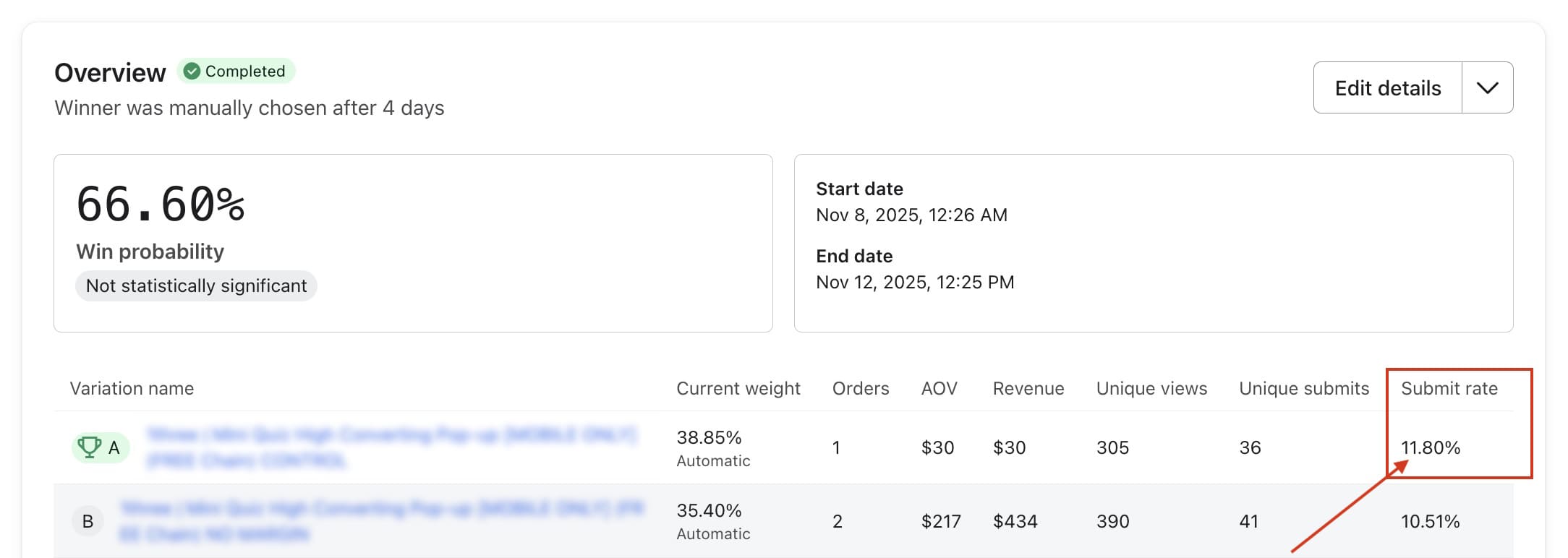
Task: Click the Edit details button
Action: (x=1387, y=88)
